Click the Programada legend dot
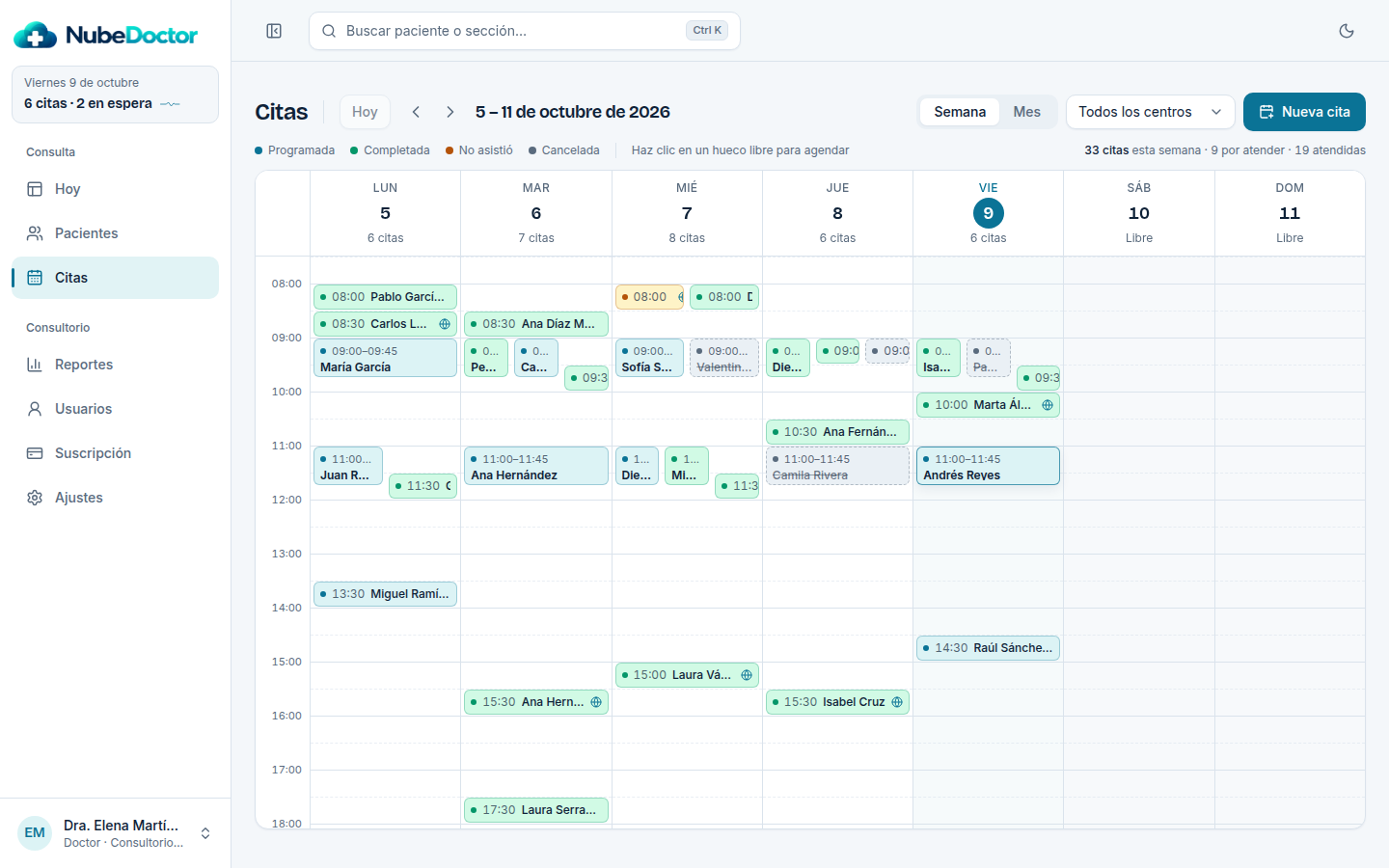 pos(259,150)
